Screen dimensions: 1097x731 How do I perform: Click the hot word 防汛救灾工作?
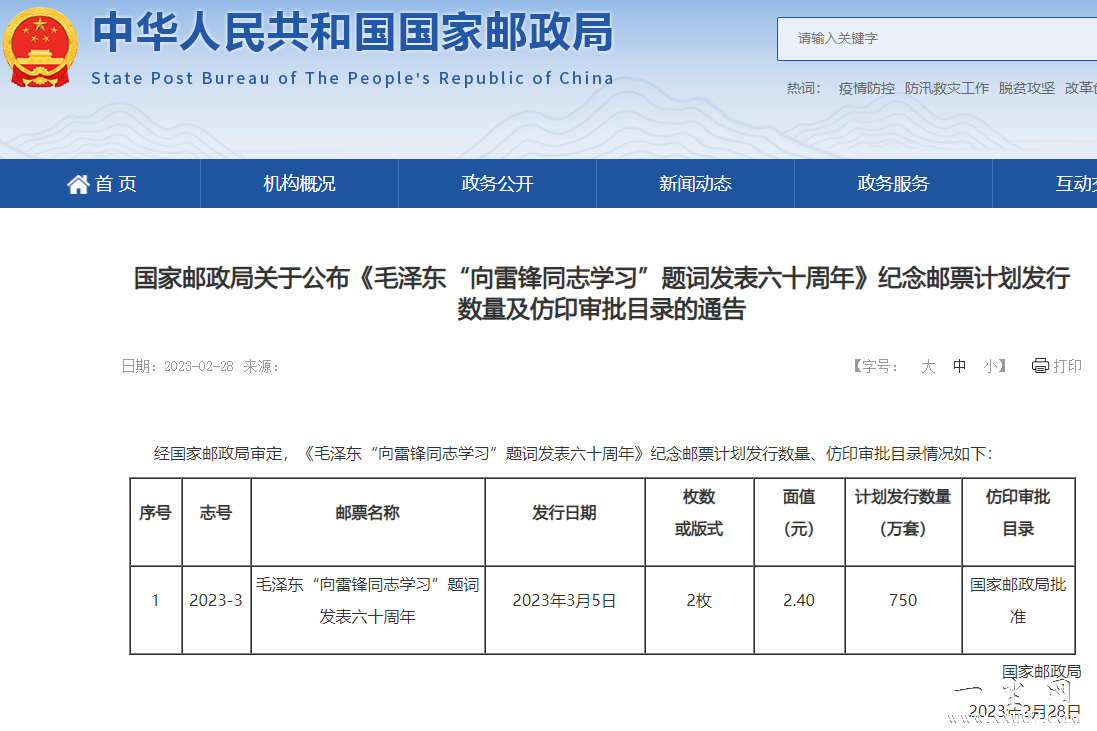pyautogui.click(x=947, y=88)
